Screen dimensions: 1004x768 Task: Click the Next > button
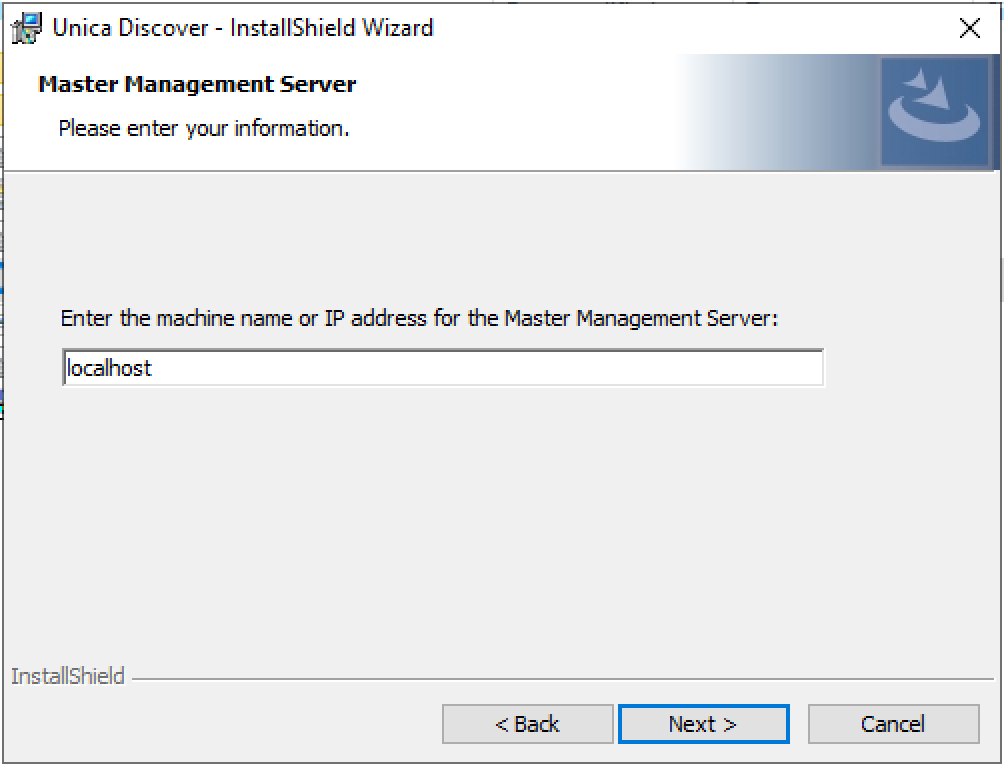pyautogui.click(x=703, y=724)
